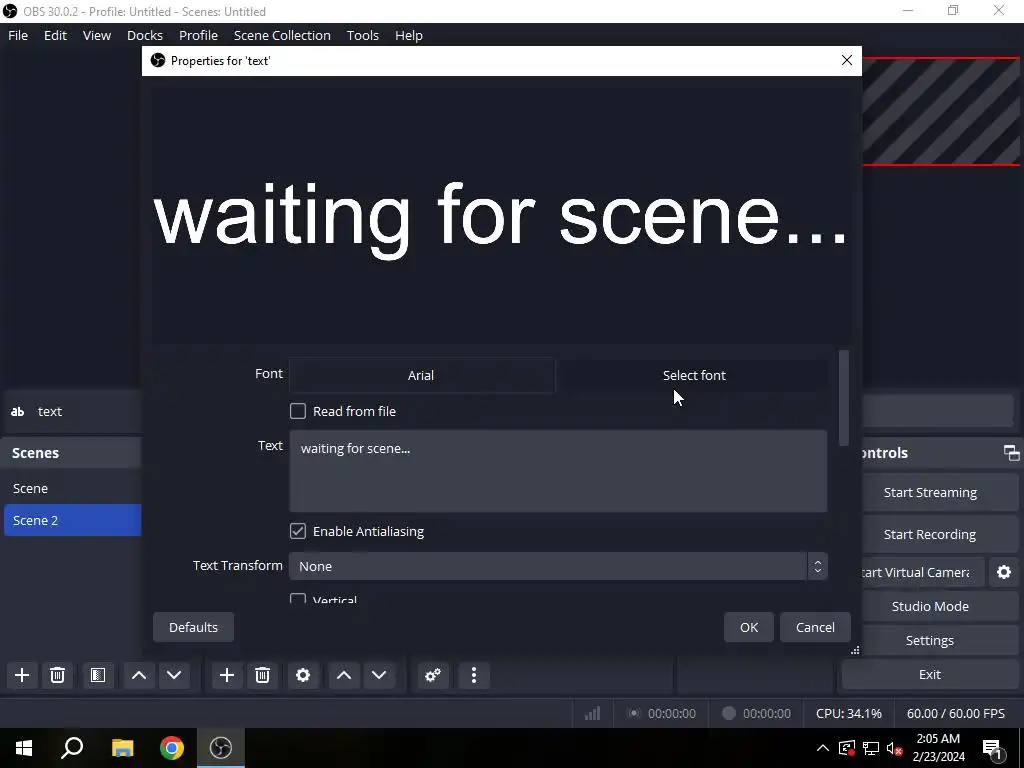
Task: Open the Edit menu
Action: [x=56, y=35]
